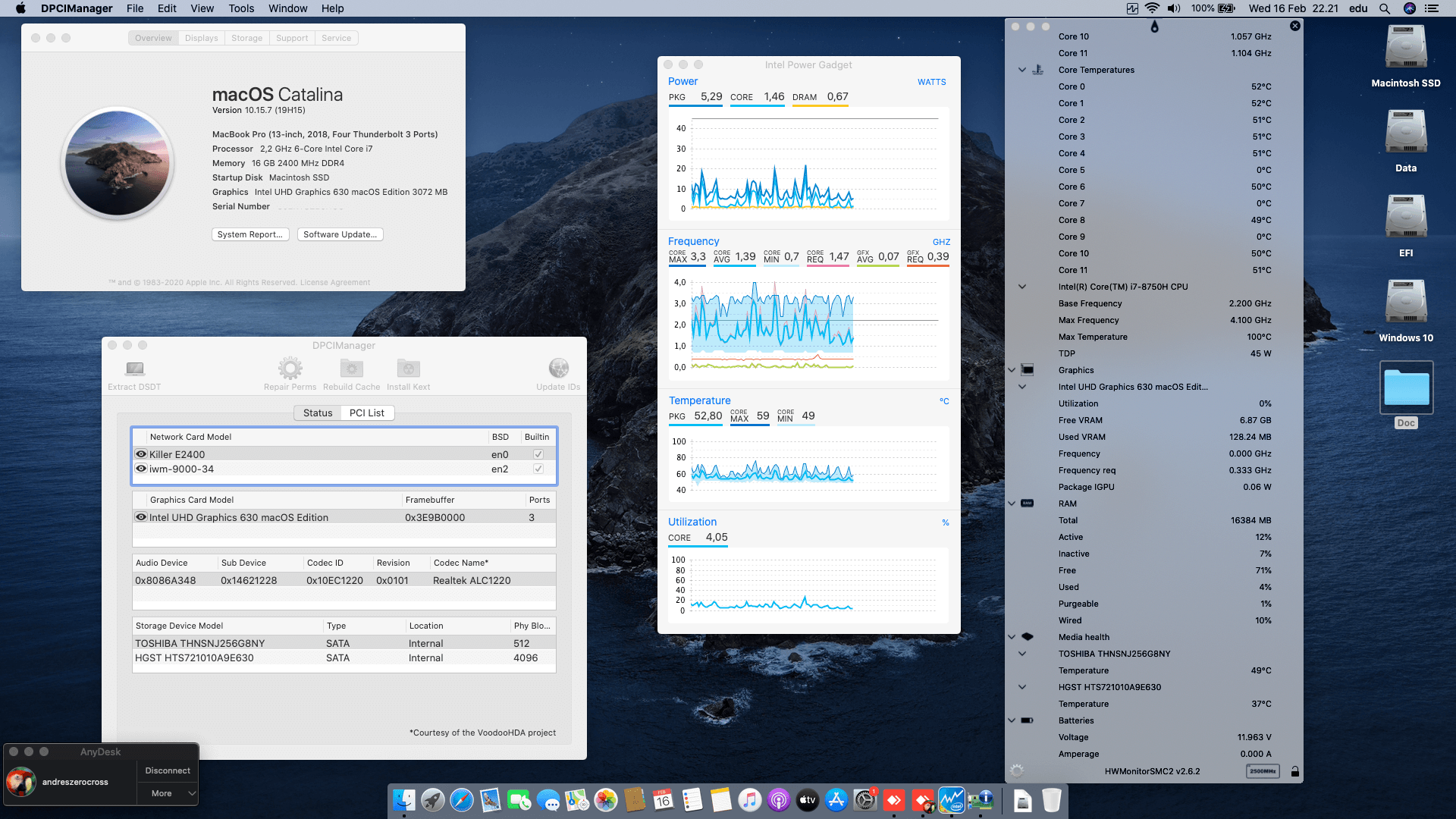The image size is (1456, 819).
Task: Toggle Builtin checkbox for Killer E2400
Action: [538, 454]
